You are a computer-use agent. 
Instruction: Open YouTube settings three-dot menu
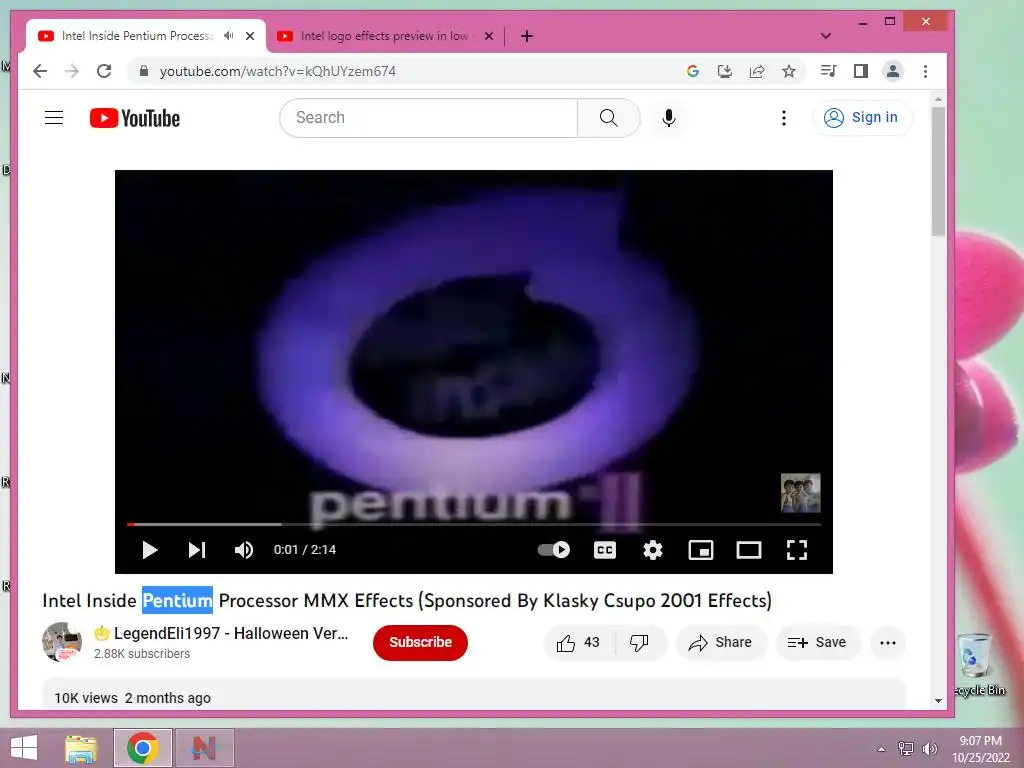coord(784,118)
